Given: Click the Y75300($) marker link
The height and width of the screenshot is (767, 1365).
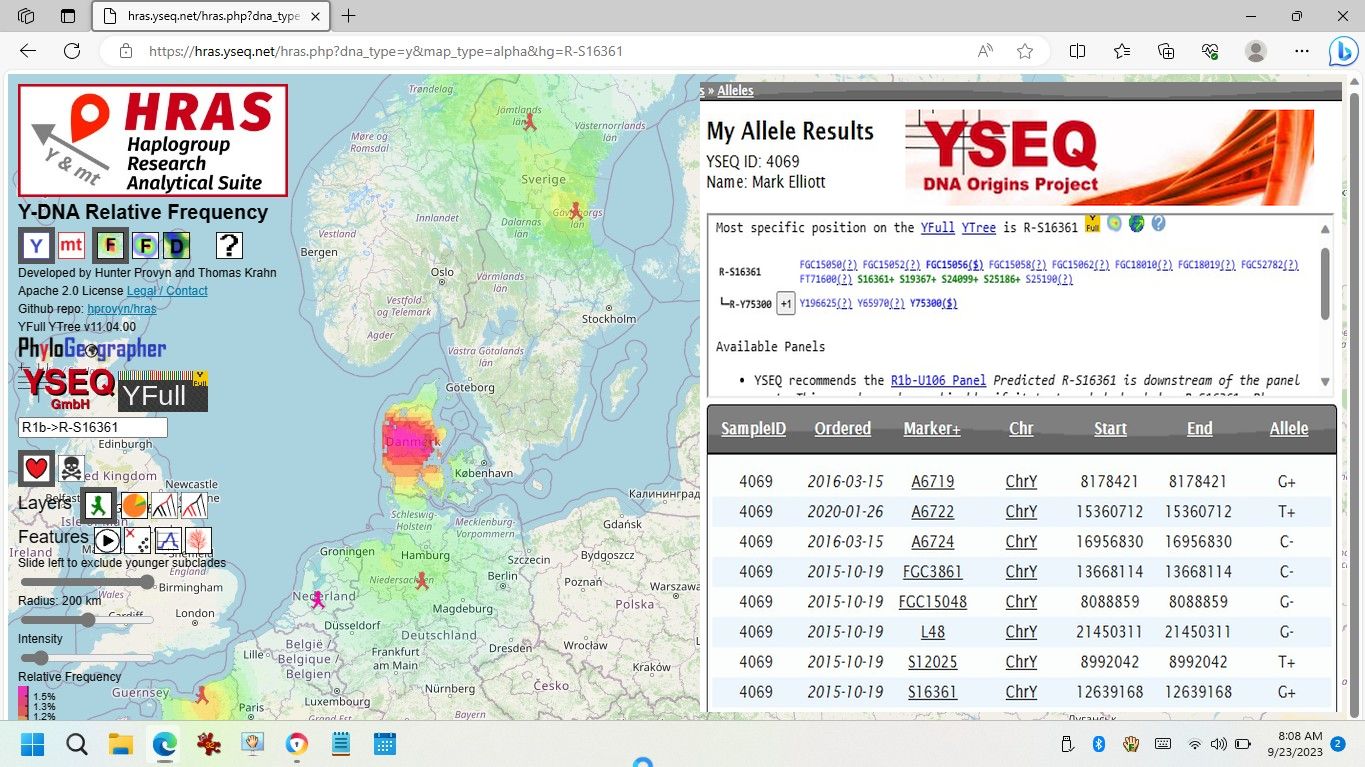Looking at the screenshot, I should pyautogui.click(x=933, y=304).
